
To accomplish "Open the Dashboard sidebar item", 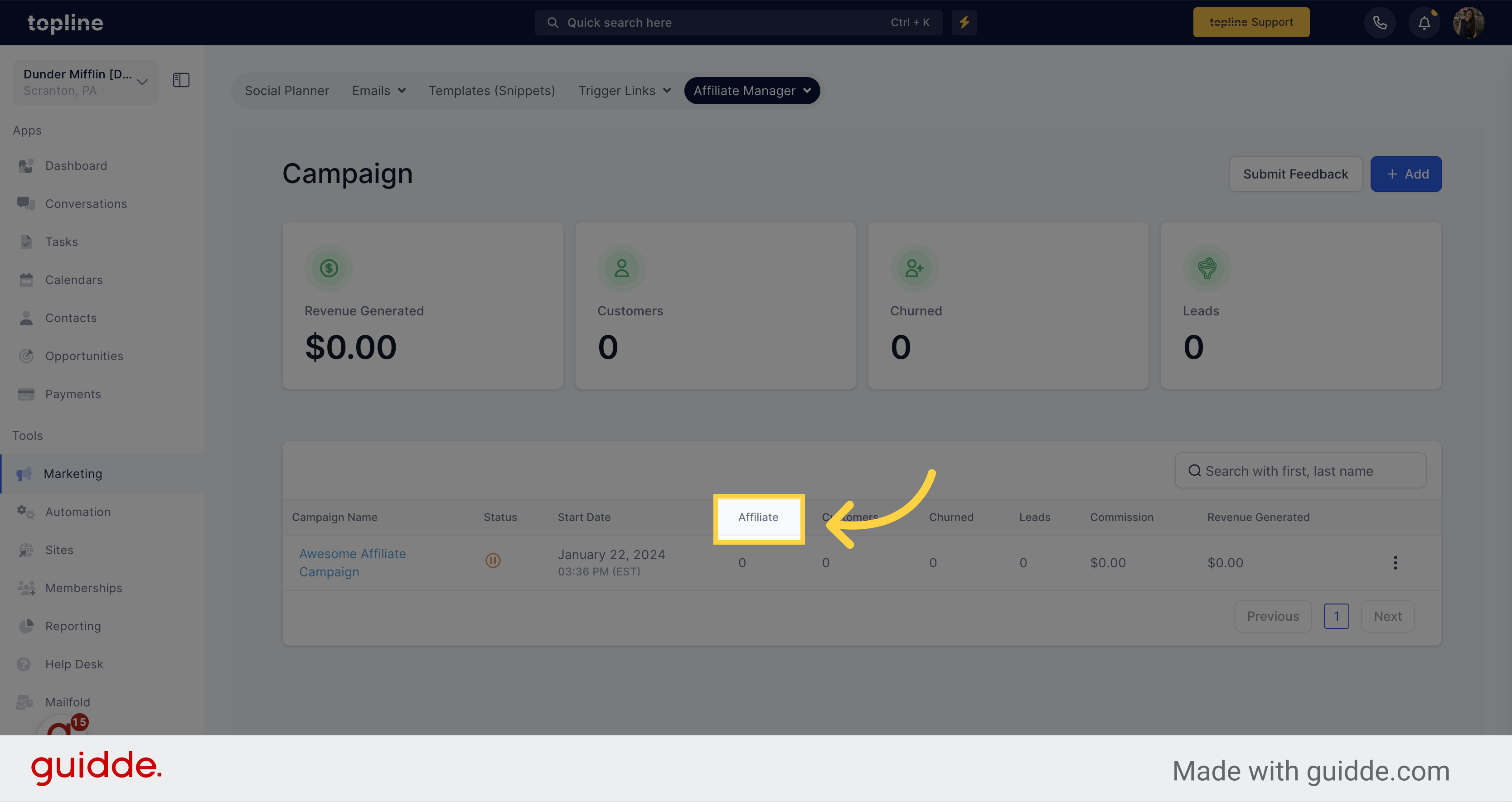I will (x=76, y=166).
